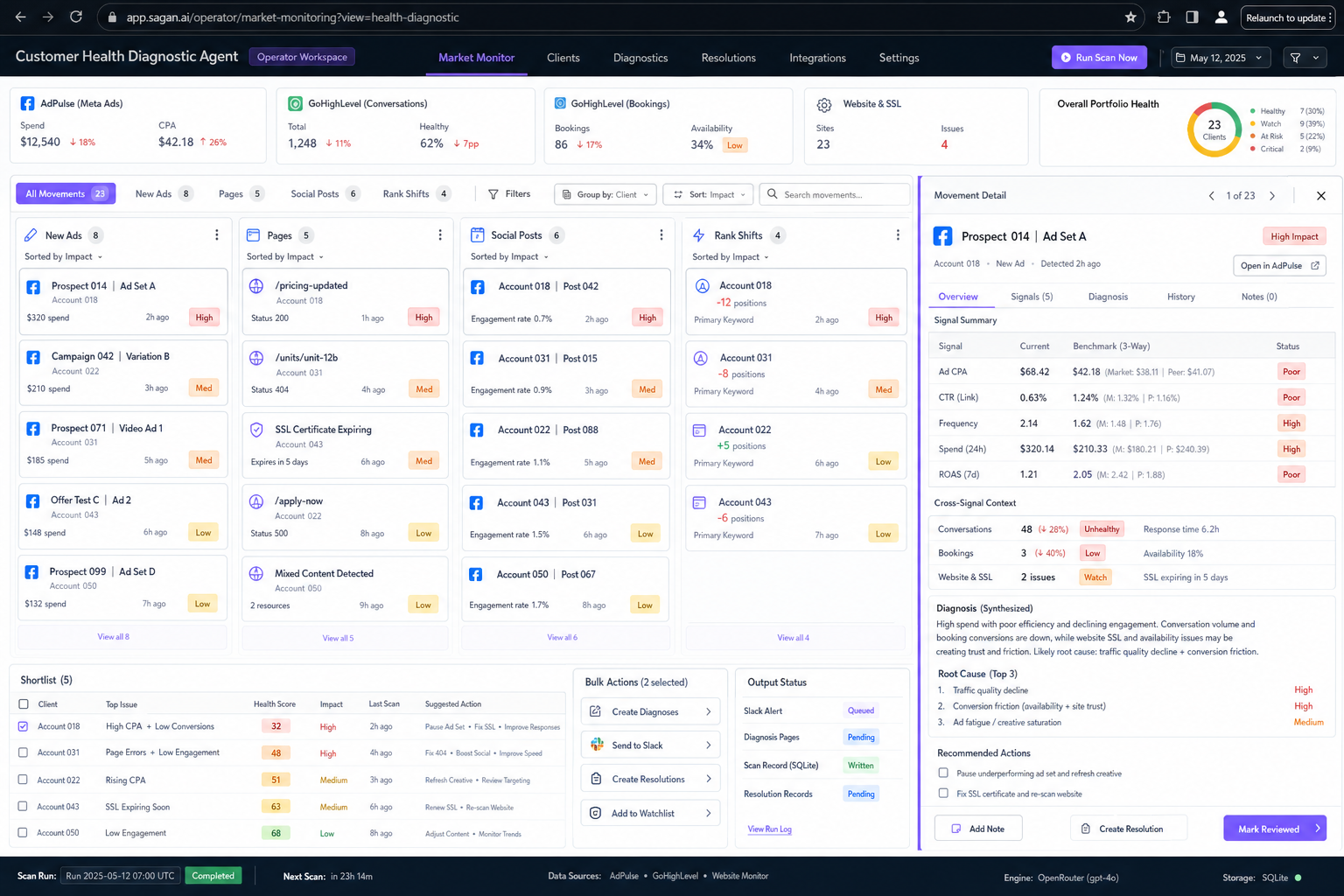Screen dimensions: 1344x896
Task: Open the browser profile avatar icon
Action: [x=1221, y=17]
